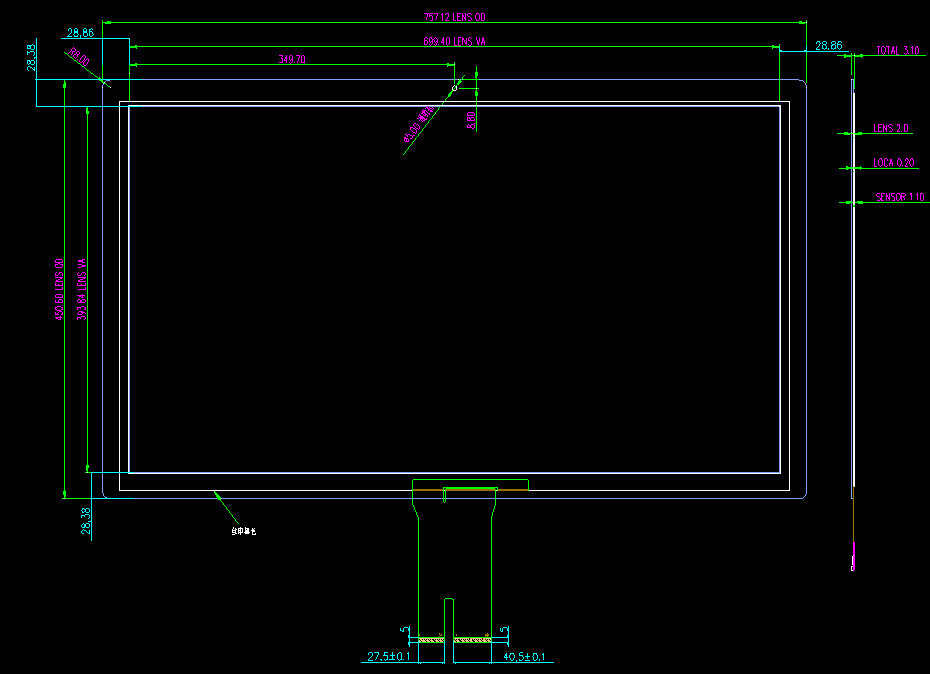Select the "28.86" dimension above R8.00

click(x=80, y=33)
